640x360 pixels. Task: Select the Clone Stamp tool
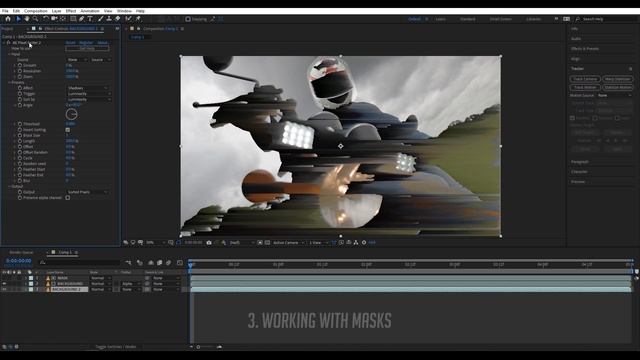tap(109, 19)
